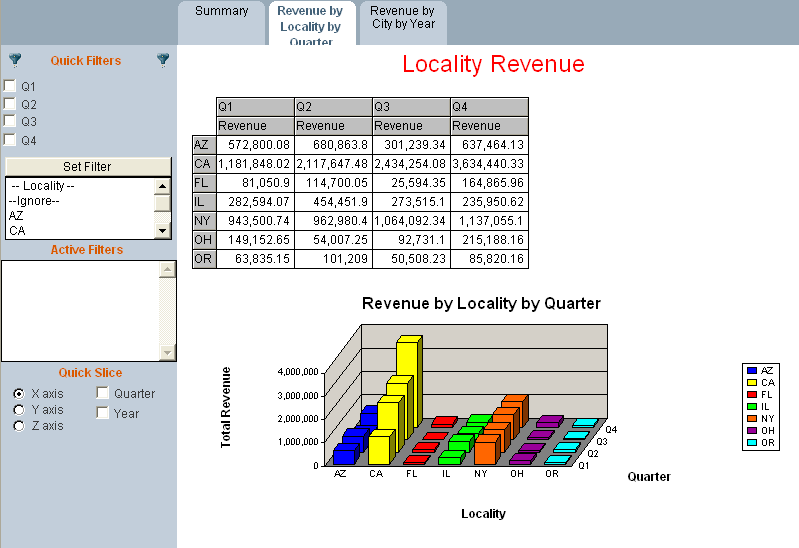Click the Q4 column header in table
The image size is (799, 548).
(489, 107)
